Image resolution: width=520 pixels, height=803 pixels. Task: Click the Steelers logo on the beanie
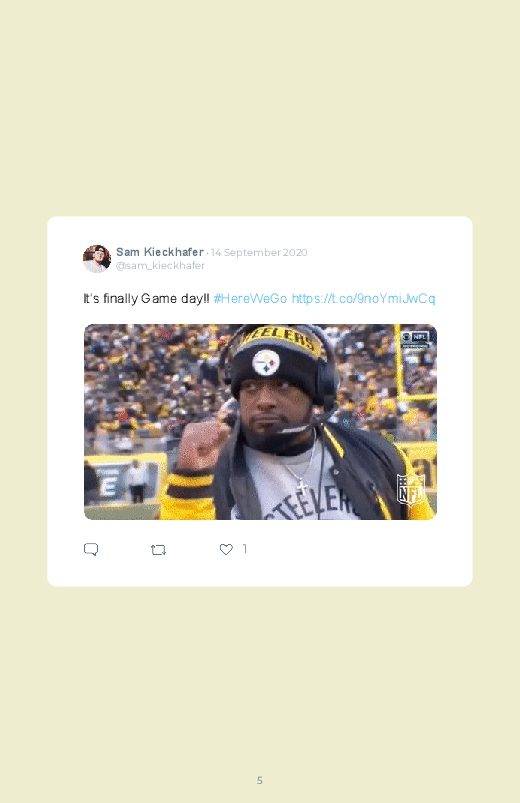[x=266, y=363]
